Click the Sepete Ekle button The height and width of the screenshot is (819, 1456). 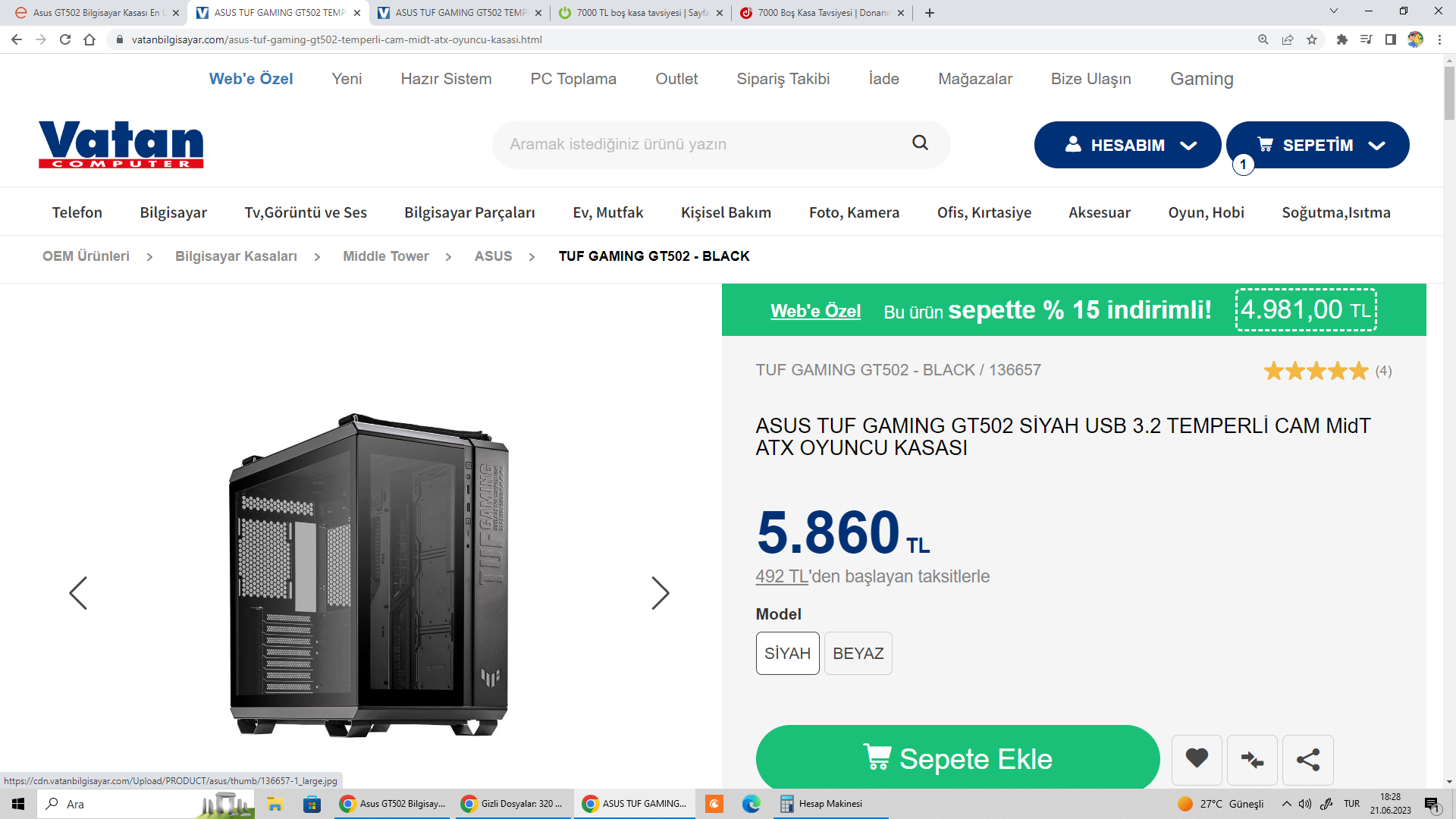pyautogui.click(x=958, y=758)
